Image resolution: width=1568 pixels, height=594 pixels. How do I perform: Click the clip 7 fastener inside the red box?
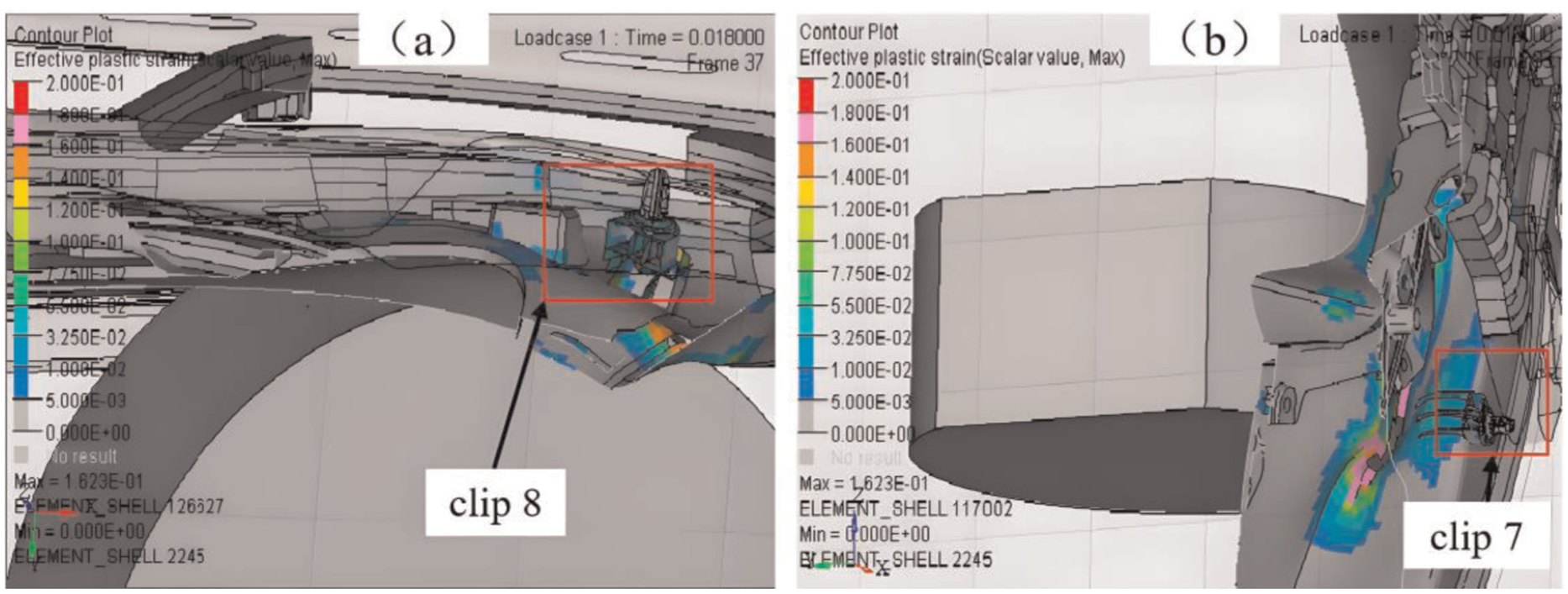coord(1485,420)
